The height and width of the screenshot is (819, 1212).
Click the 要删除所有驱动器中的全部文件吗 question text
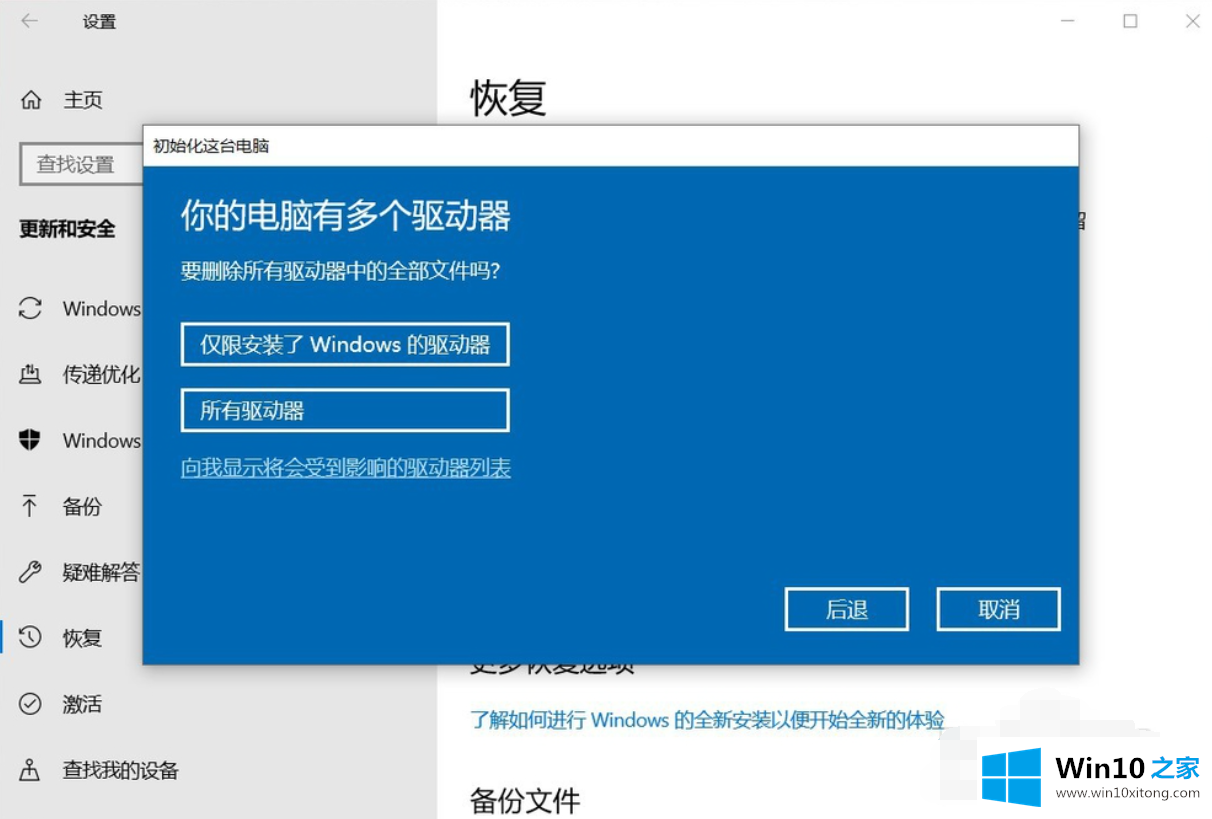click(340, 271)
